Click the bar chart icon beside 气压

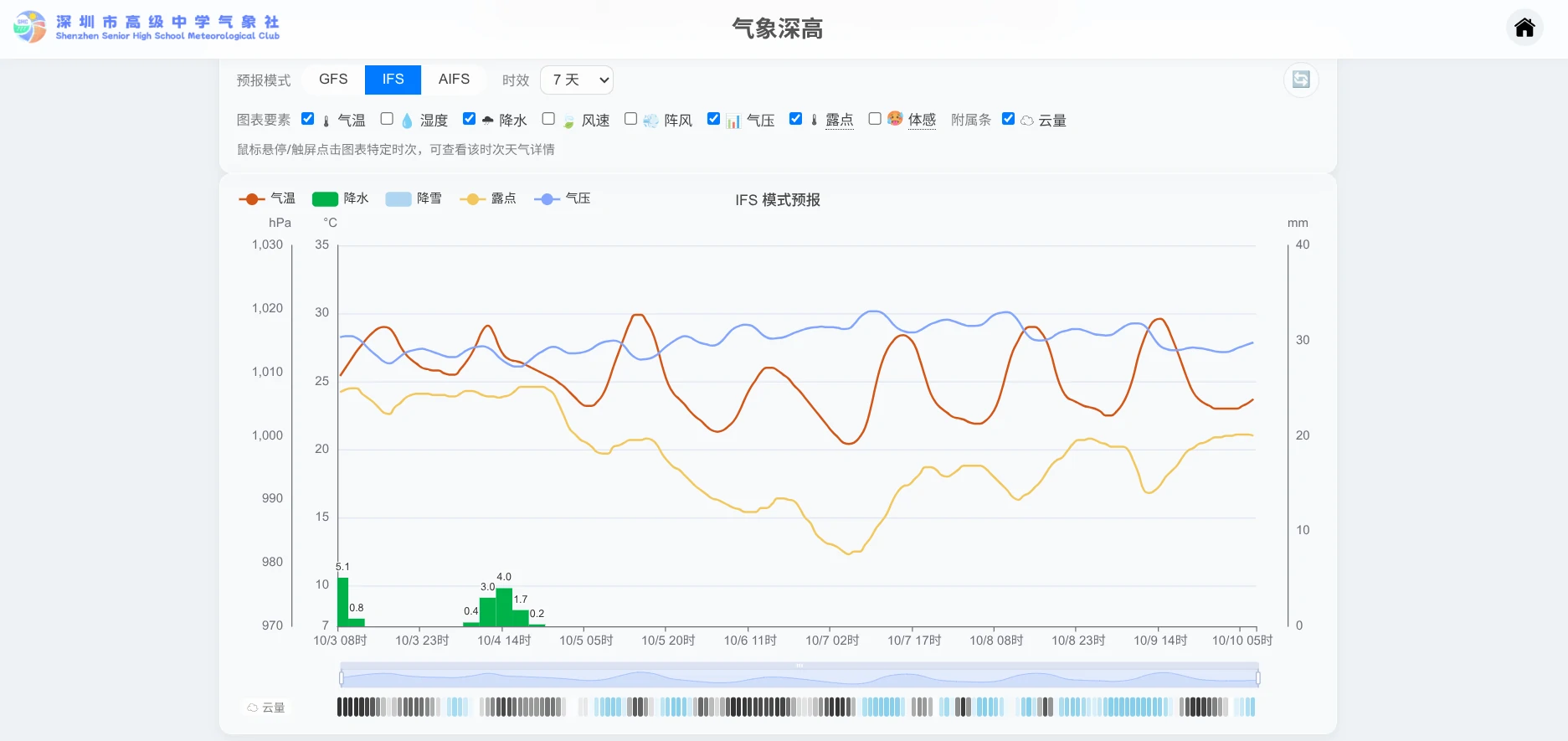[x=733, y=121]
